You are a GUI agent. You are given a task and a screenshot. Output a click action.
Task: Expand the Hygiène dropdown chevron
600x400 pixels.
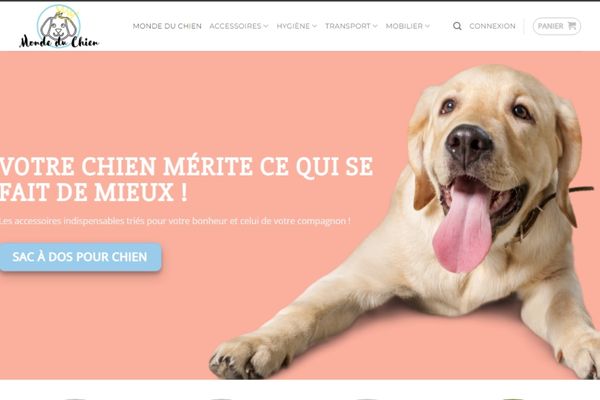tap(315, 26)
